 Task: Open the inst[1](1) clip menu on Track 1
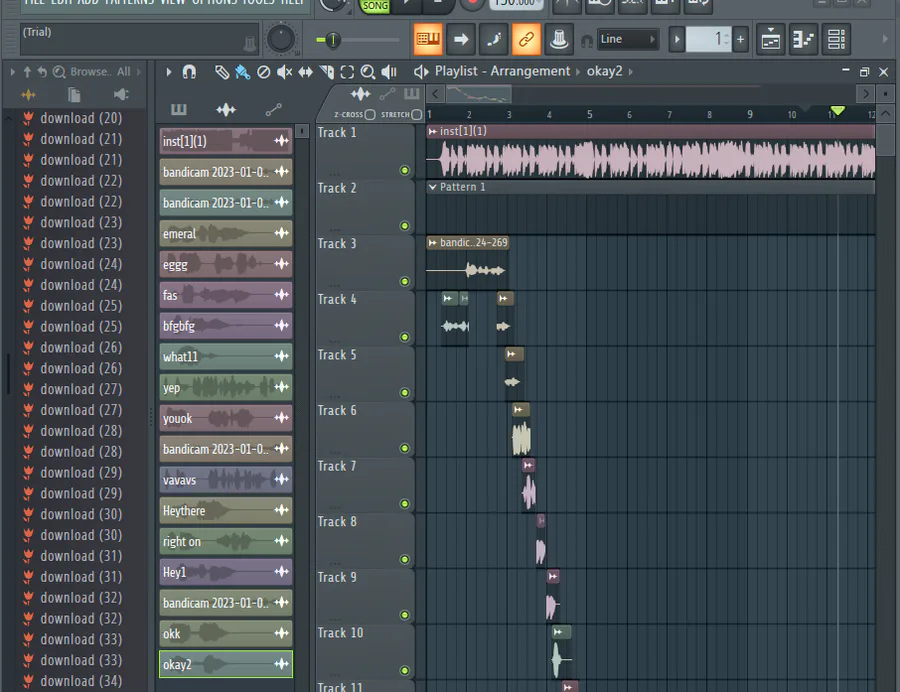[433, 131]
